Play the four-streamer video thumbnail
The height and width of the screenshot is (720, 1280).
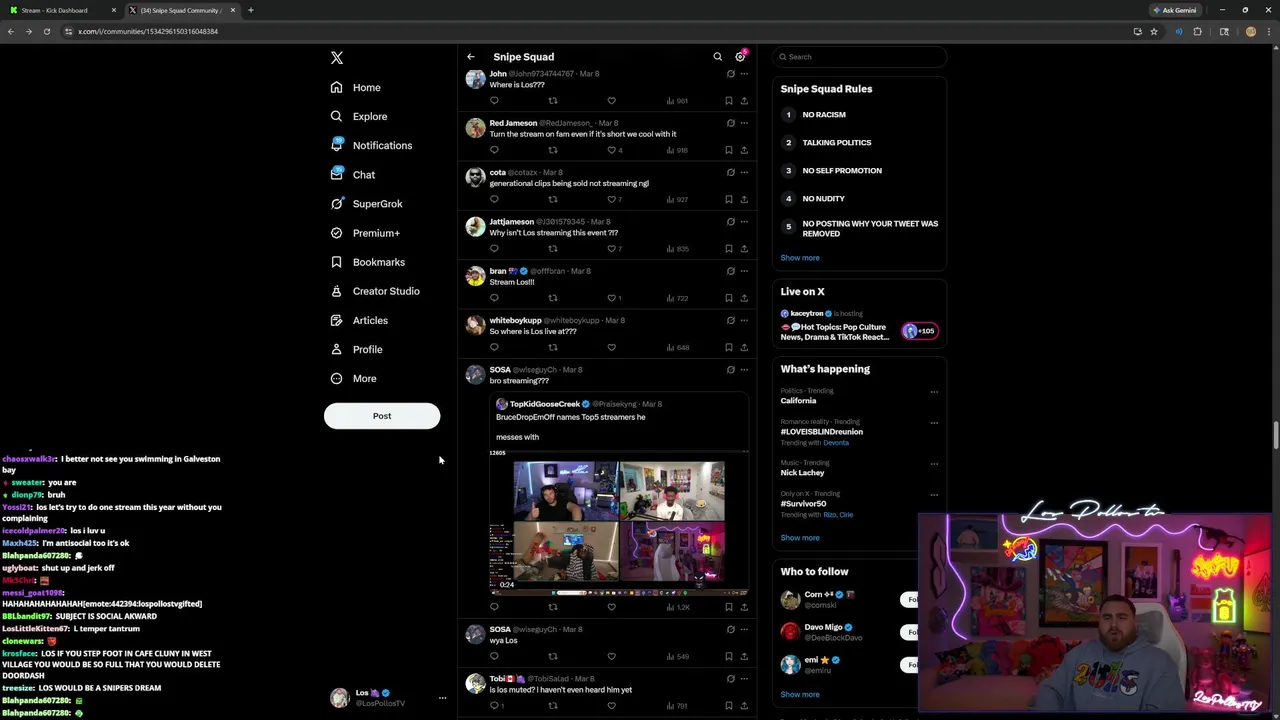(x=619, y=521)
